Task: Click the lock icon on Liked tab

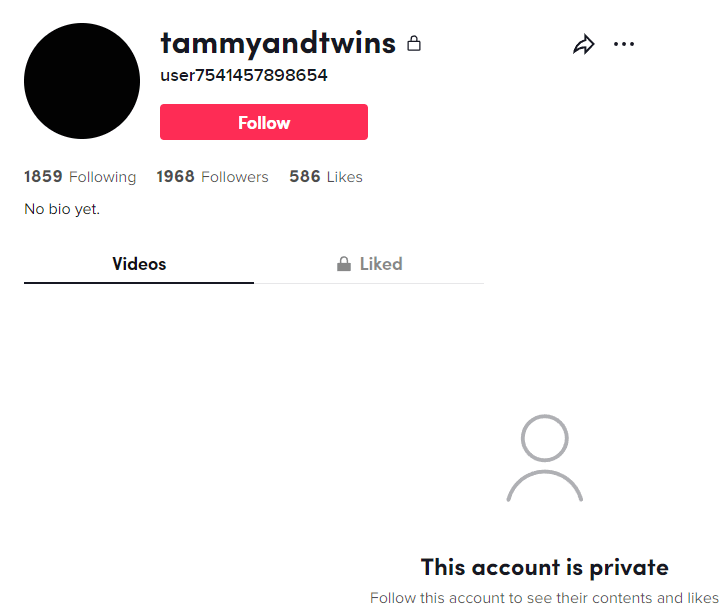Action: (x=344, y=264)
